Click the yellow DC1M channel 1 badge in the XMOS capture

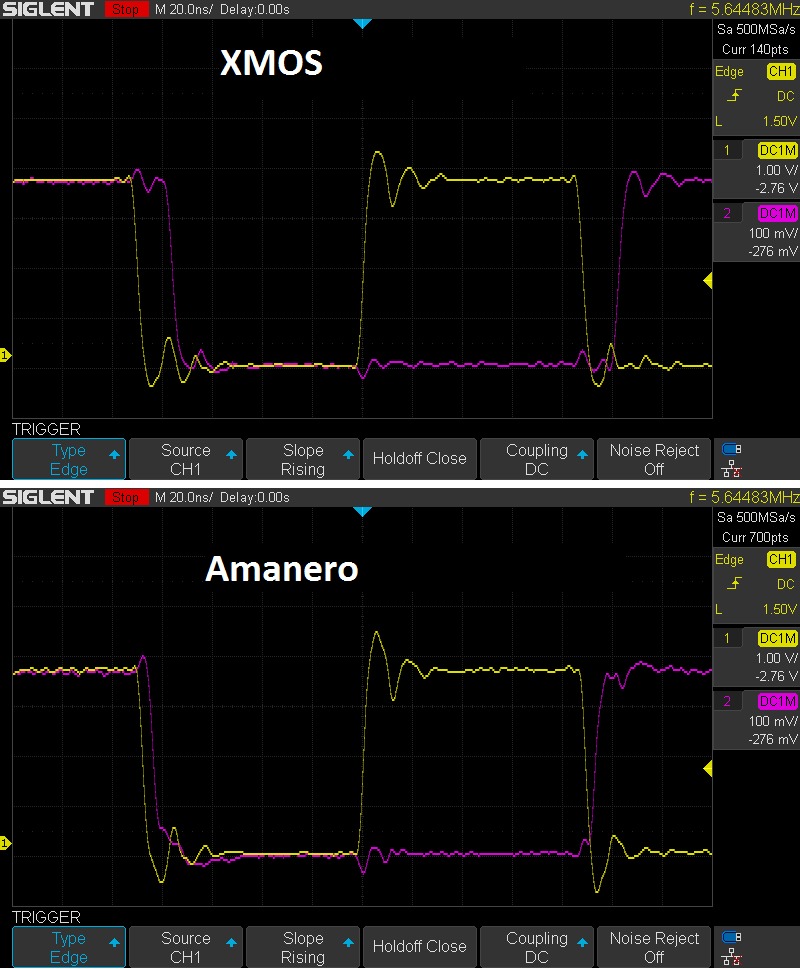(x=778, y=150)
